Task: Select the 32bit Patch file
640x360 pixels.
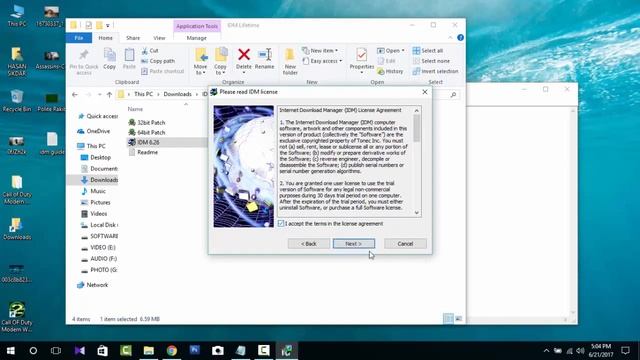Action: click(x=147, y=122)
